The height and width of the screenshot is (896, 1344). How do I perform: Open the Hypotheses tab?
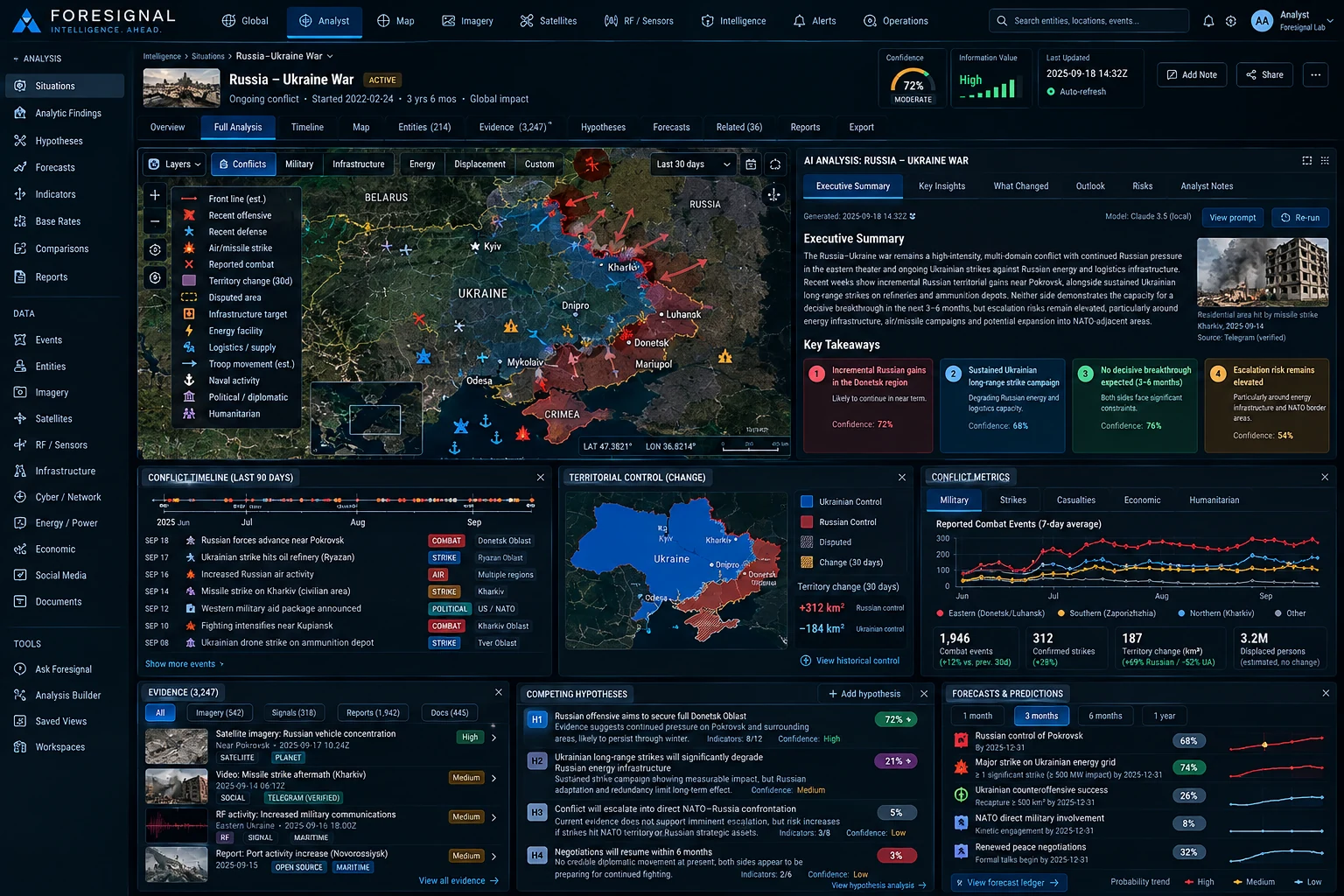pyautogui.click(x=603, y=128)
